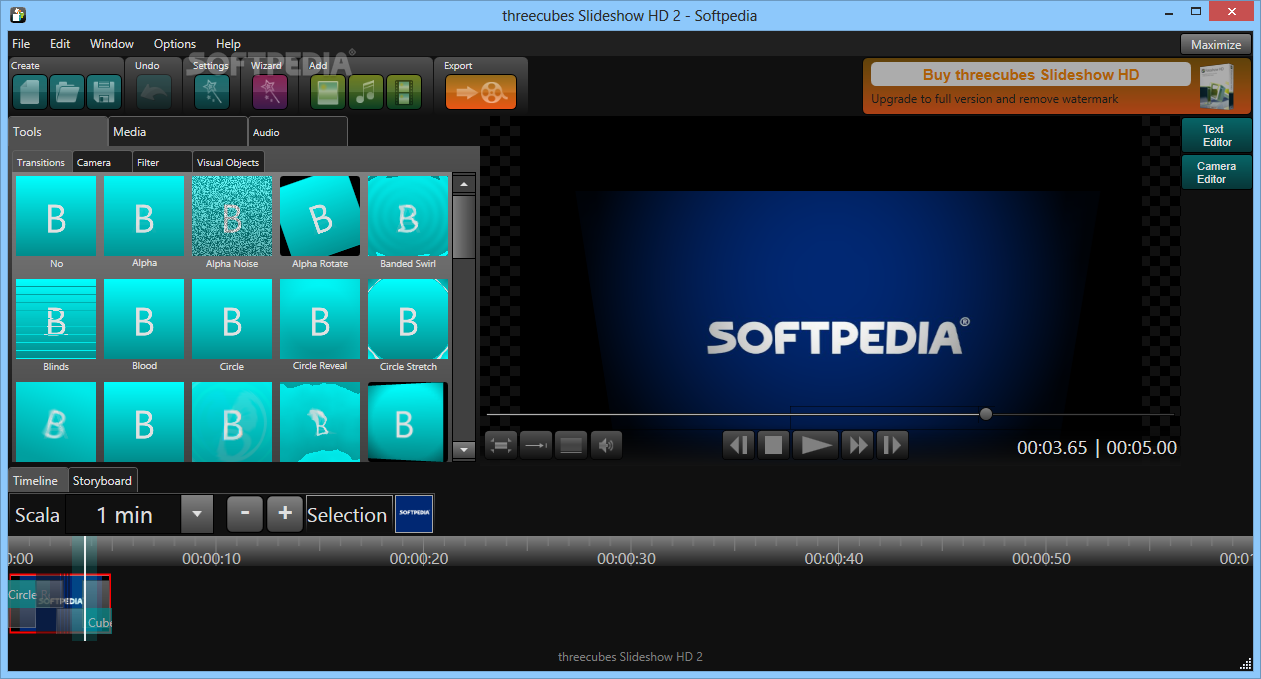Select the Softpedia clip on timeline
The image size is (1261, 679).
point(60,603)
